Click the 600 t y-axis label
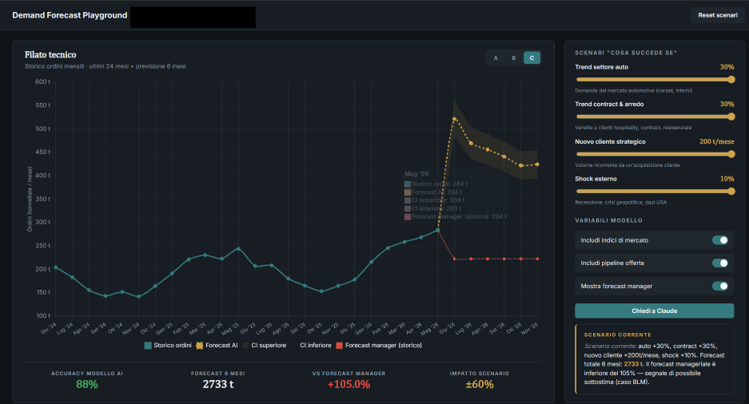The height and width of the screenshot is (404, 749). click(43, 82)
